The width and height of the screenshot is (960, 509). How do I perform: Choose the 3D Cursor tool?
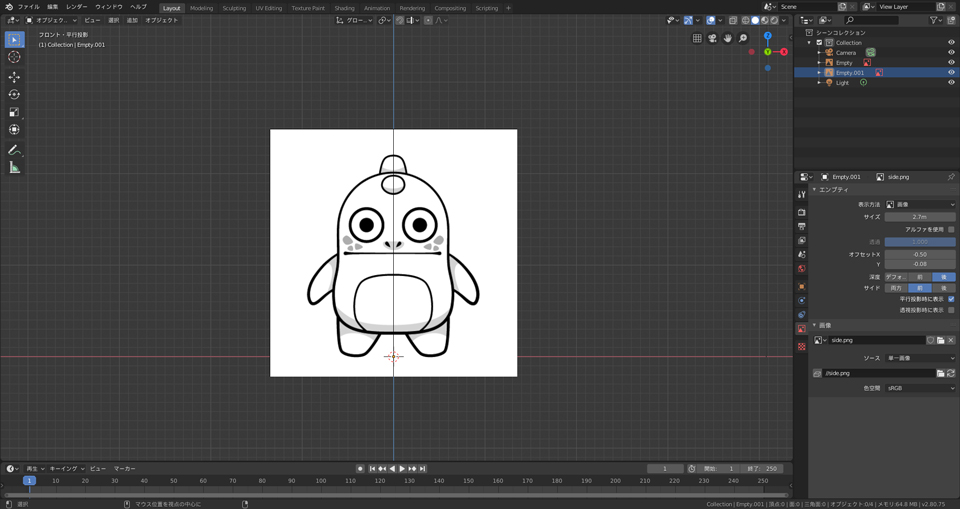coord(14,57)
